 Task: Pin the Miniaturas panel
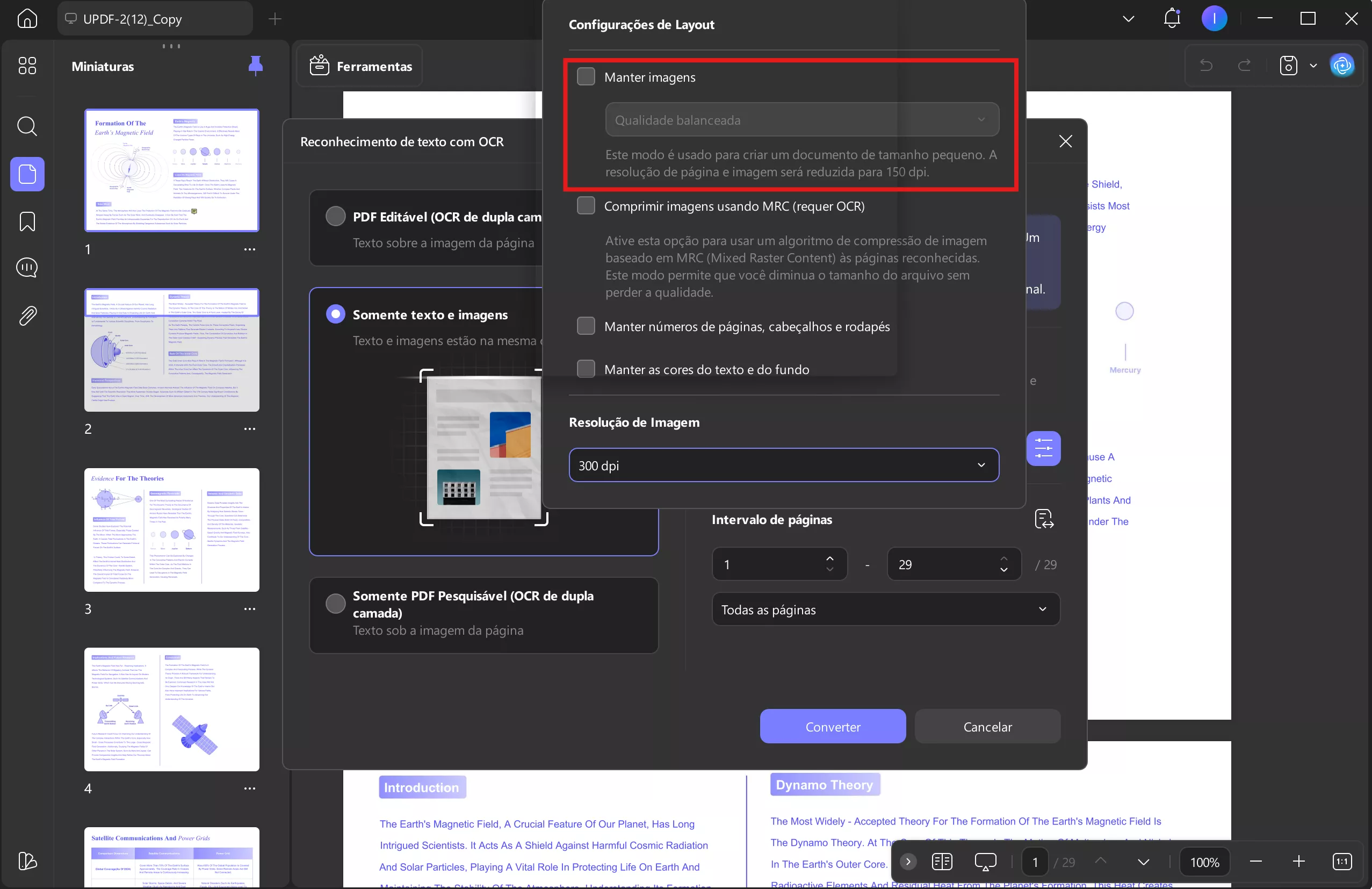[255, 66]
